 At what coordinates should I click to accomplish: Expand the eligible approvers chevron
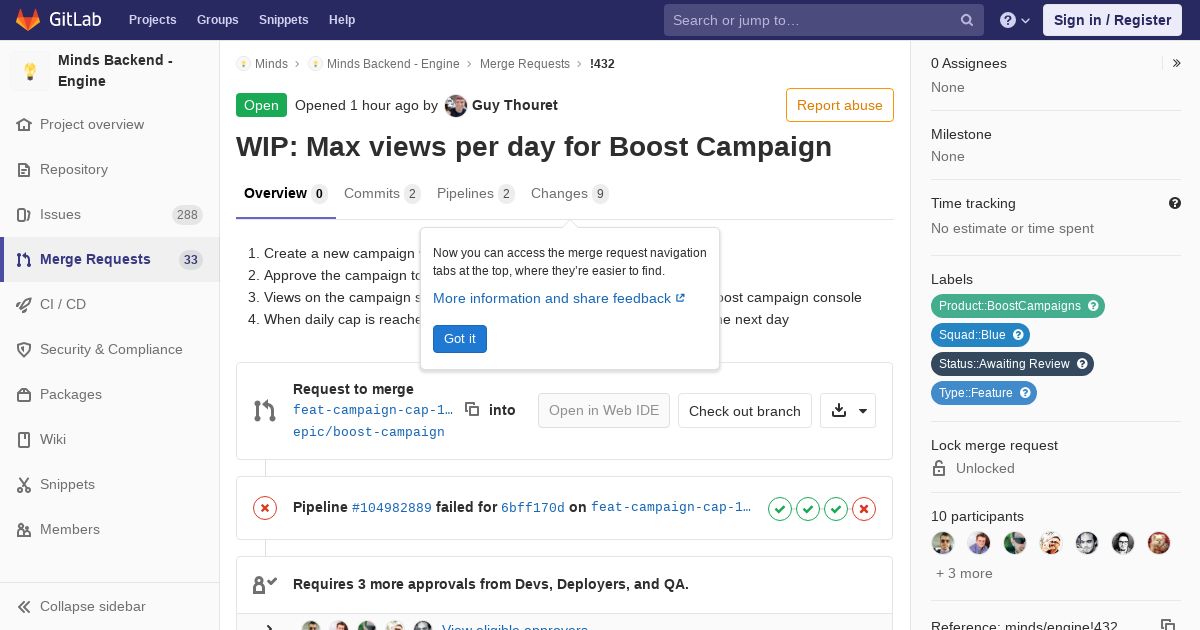point(270,627)
